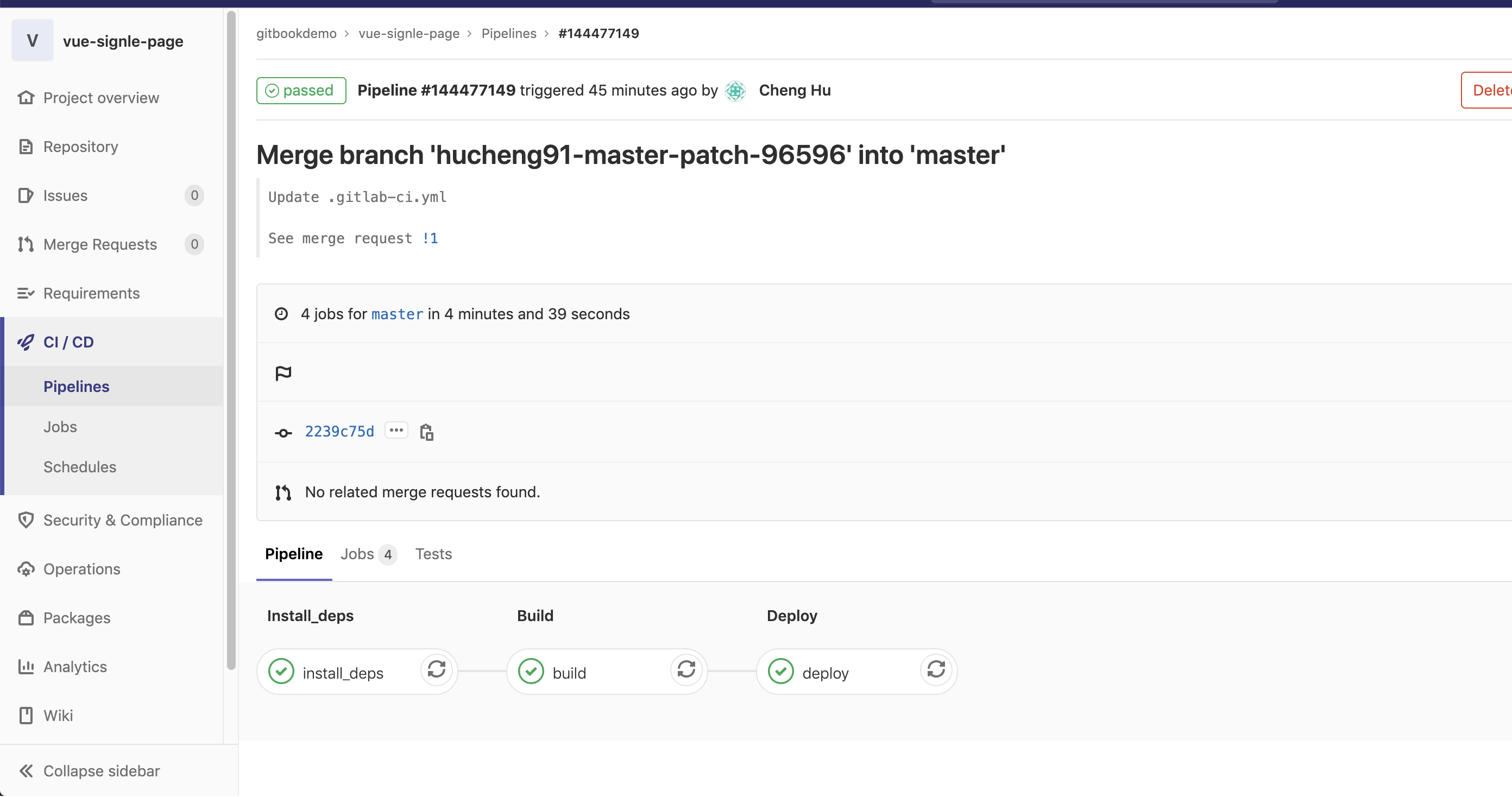The width and height of the screenshot is (1512, 797).
Task: Retry the build job
Action: click(x=686, y=669)
